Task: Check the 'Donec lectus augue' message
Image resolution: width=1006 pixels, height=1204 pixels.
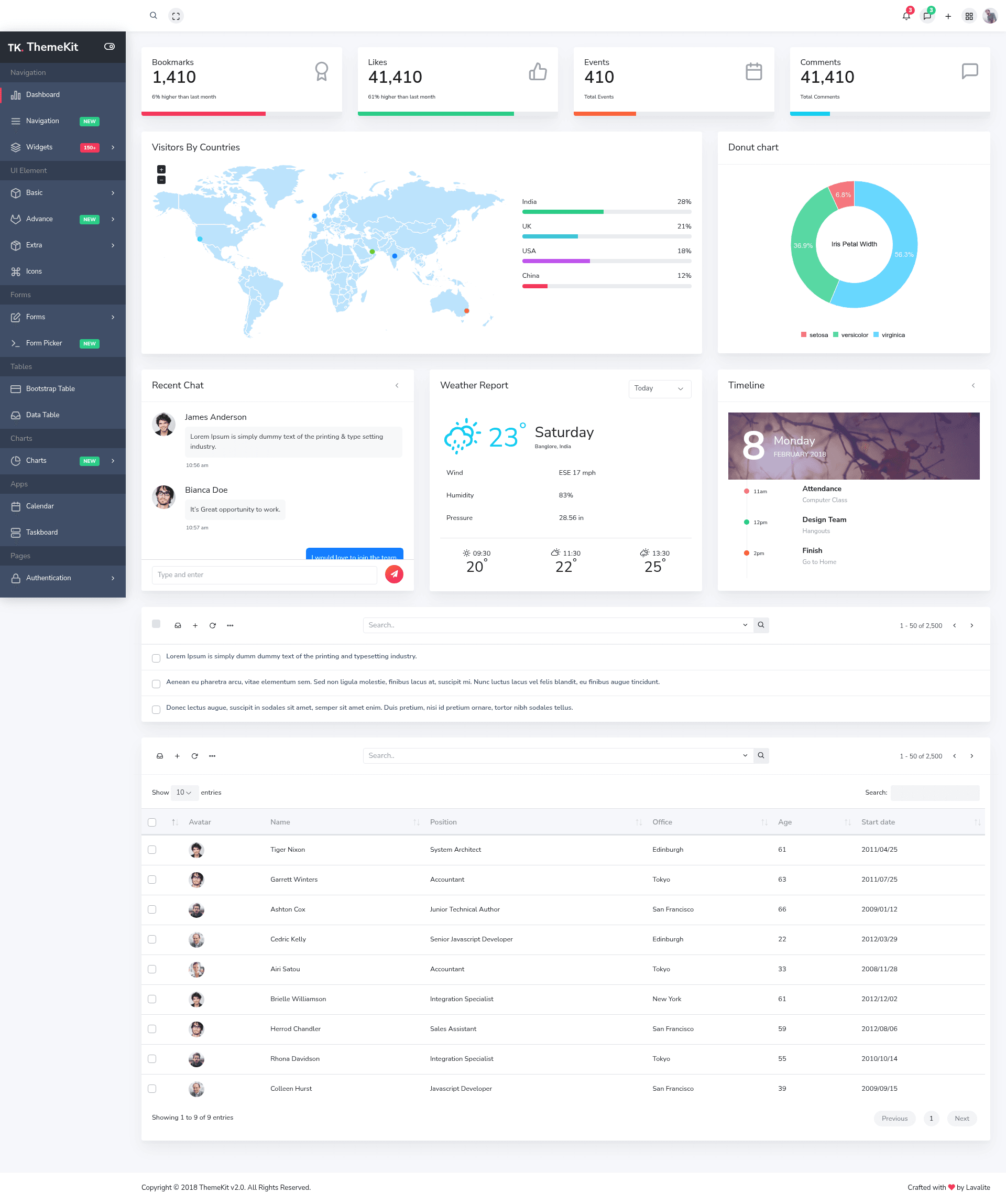Action: point(156,710)
